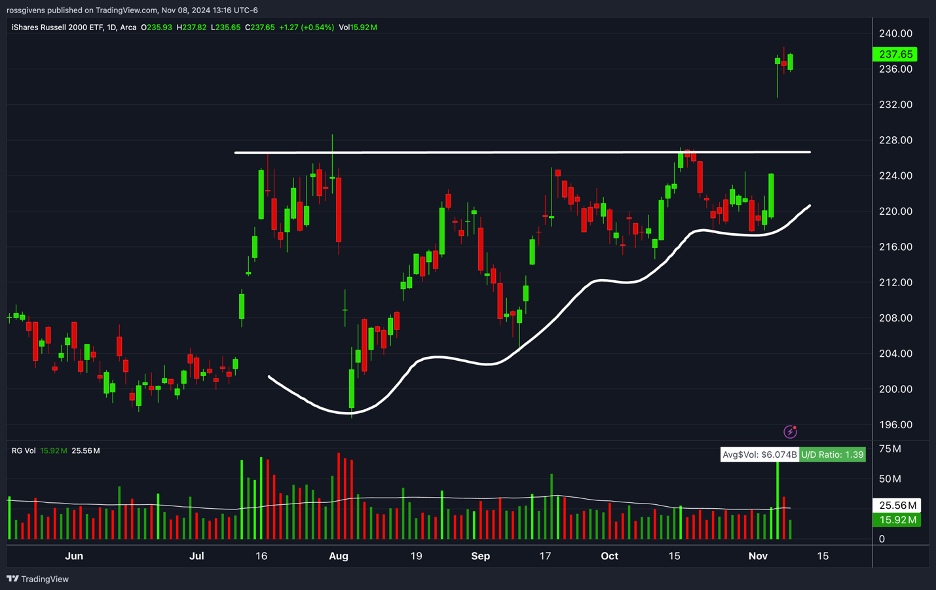Screen dimensions: 936x590
Task: Select the low value L235.65
Action: [226, 27]
